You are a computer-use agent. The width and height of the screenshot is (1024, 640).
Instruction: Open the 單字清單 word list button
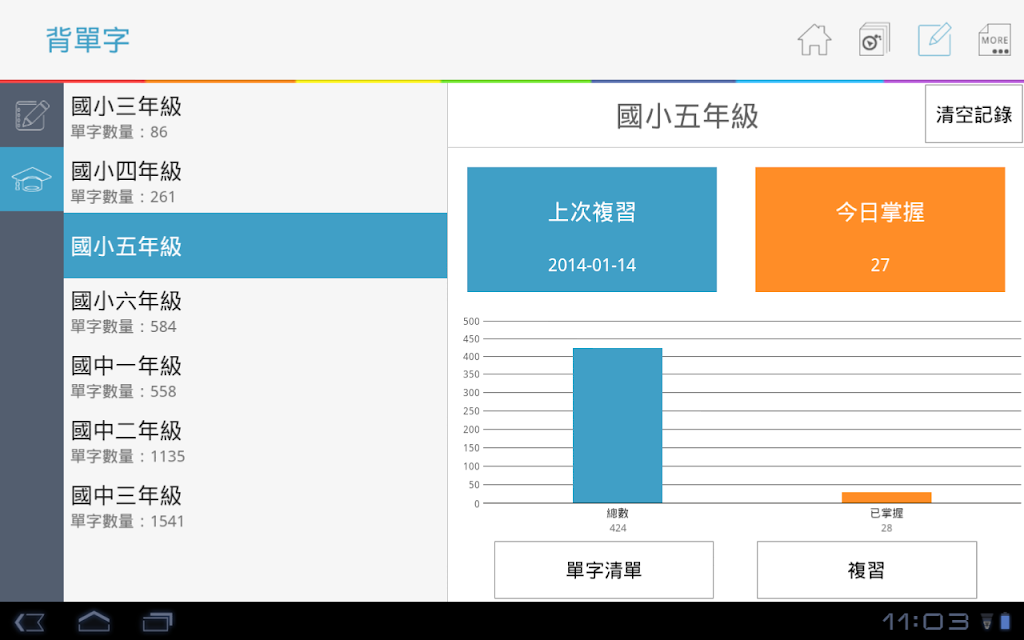tap(603, 569)
